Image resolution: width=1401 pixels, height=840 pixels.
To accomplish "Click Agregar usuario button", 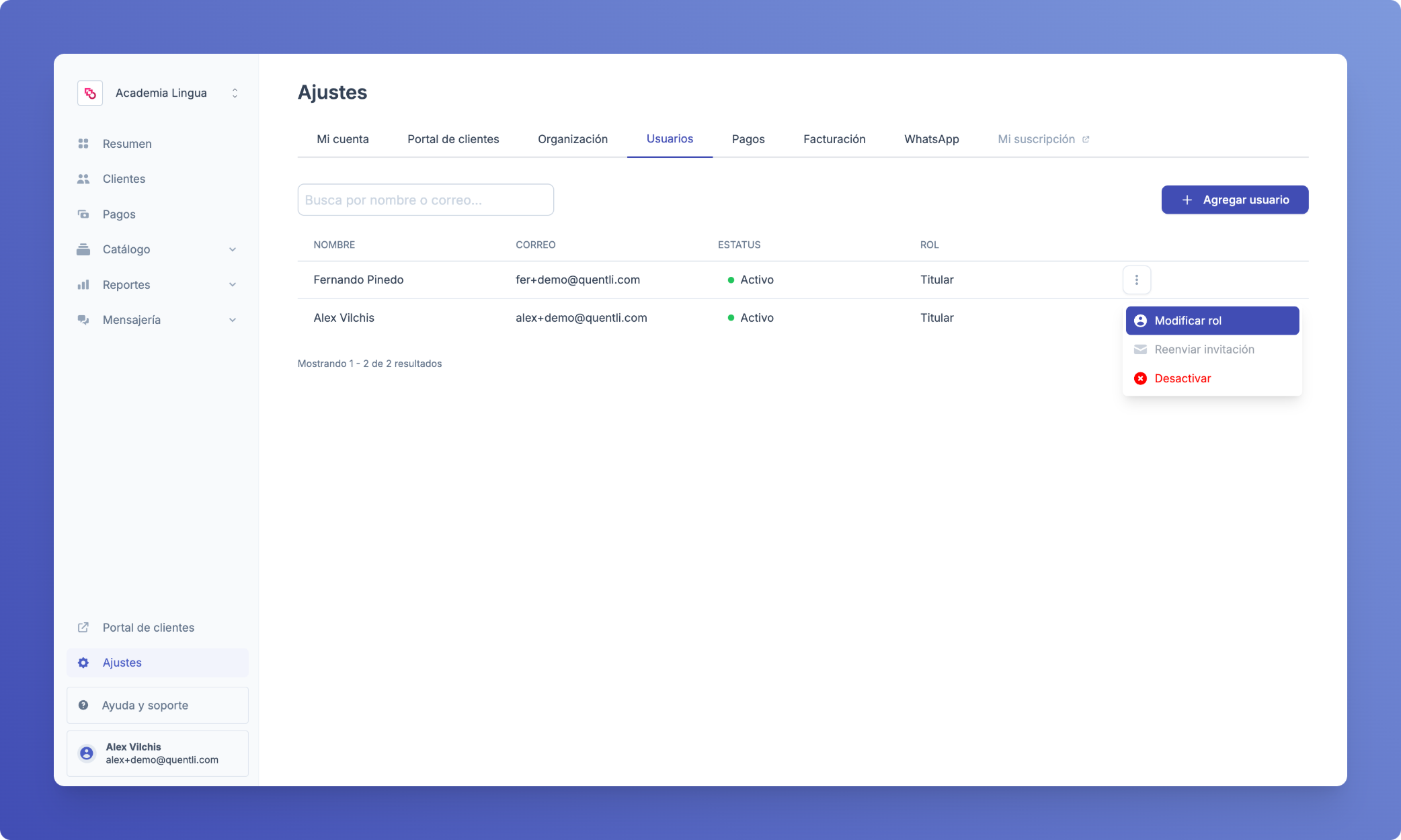I will [x=1234, y=200].
